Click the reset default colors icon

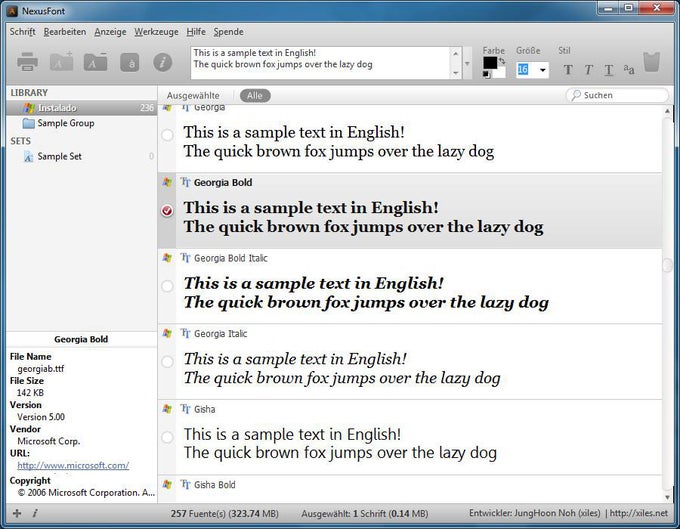[x=486, y=75]
